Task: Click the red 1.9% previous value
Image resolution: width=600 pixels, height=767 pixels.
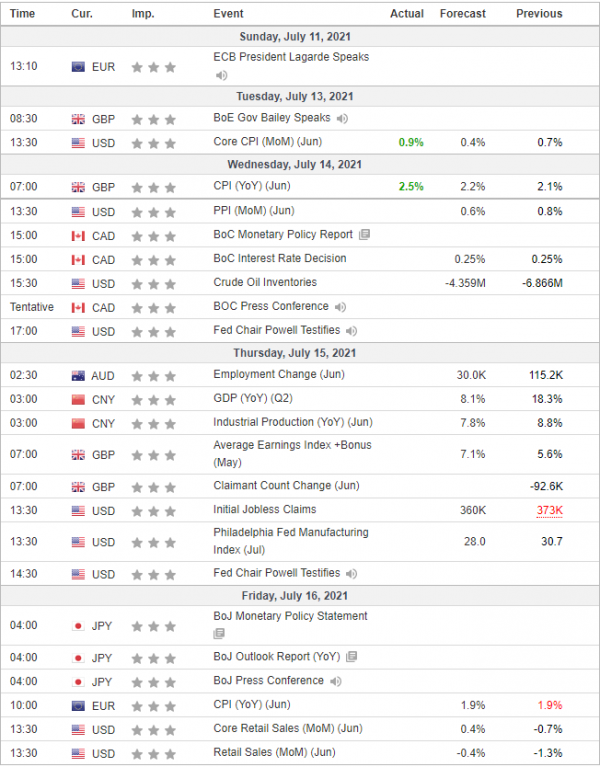Action: (550, 705)
